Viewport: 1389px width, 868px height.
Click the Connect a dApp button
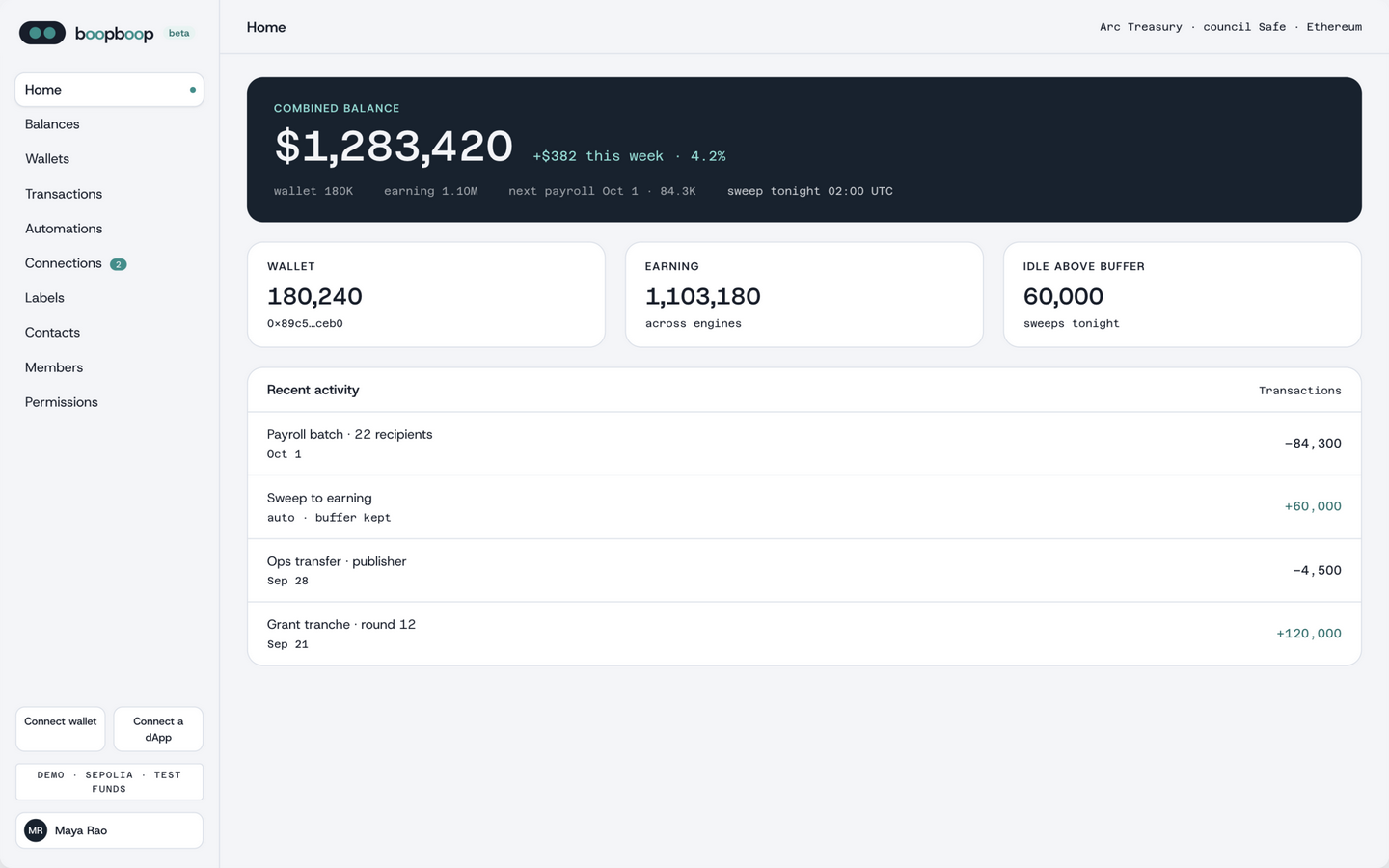tap(158, 729)
